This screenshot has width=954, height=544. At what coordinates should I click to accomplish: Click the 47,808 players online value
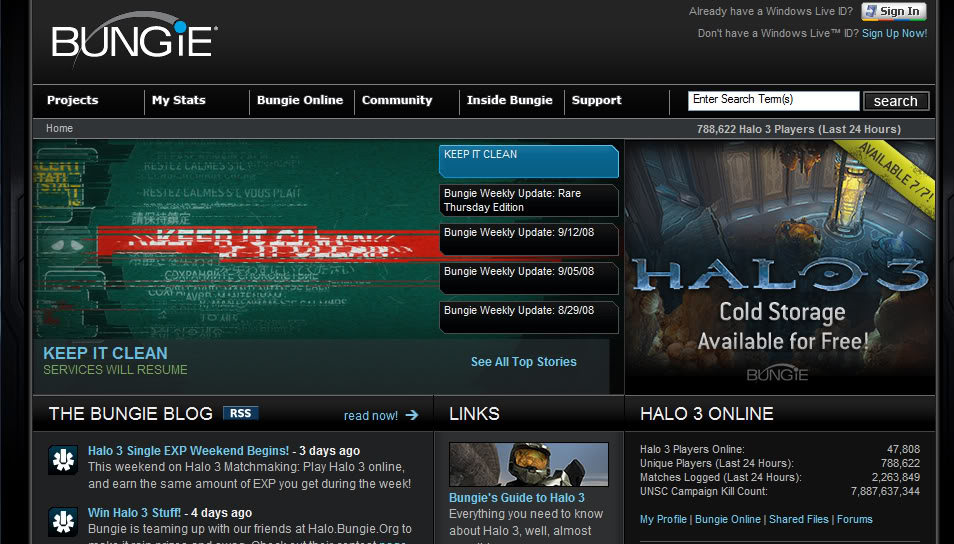point(903,449)
